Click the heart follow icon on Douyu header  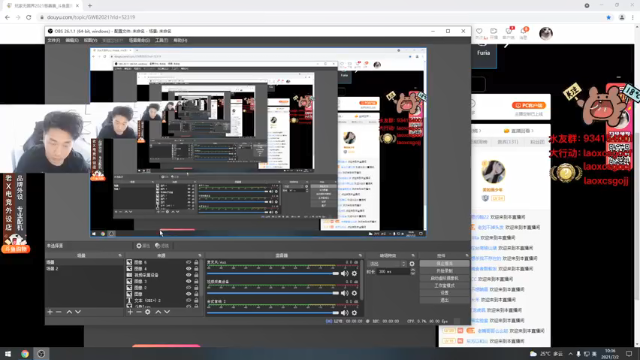click(x=479, y=31)
